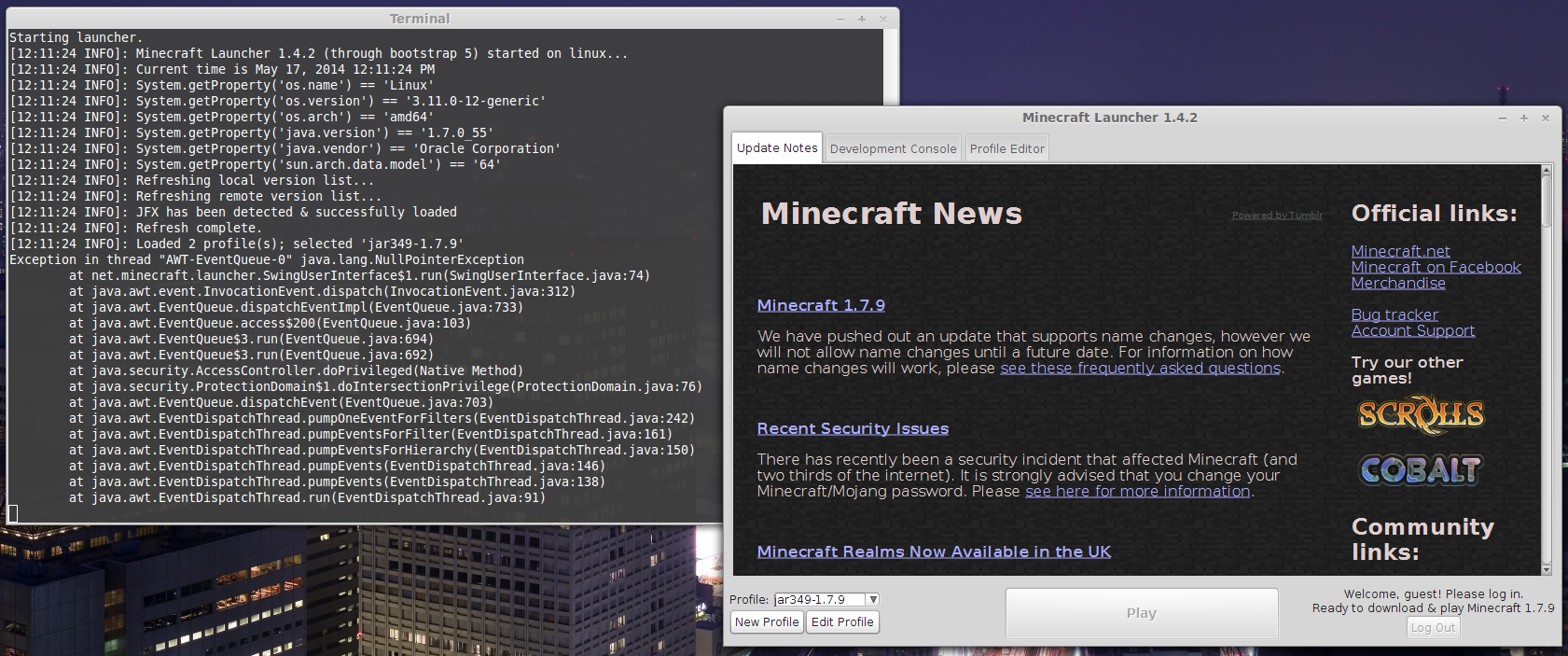Screen dimensions: 1568x656
Task: Maximize the Terminal window
Action: pyautogui.click(x=861, y=20)
